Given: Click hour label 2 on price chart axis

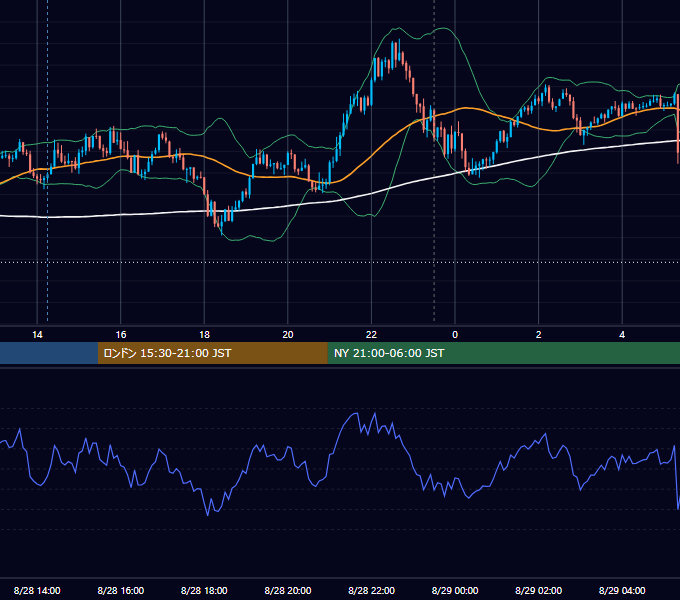Looking at the screenshot, I should coord(538,335).
